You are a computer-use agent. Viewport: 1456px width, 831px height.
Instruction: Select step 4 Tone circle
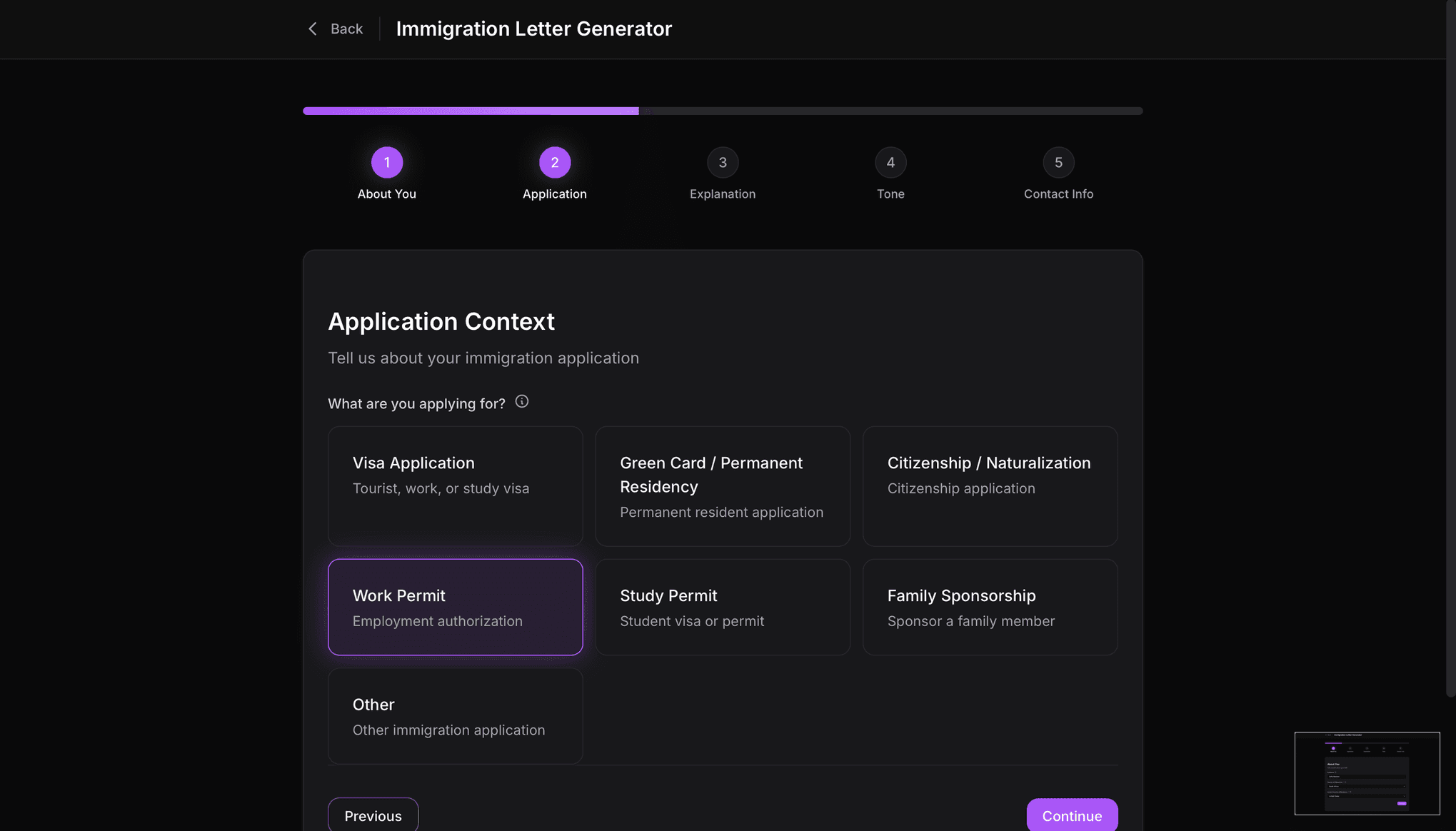pos(890,163)
